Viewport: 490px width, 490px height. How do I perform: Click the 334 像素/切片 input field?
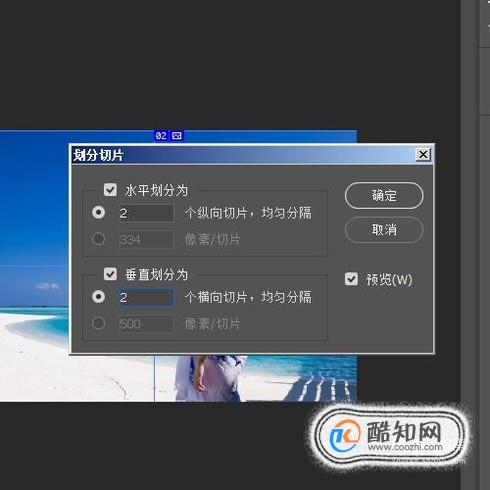coord(146,240)
